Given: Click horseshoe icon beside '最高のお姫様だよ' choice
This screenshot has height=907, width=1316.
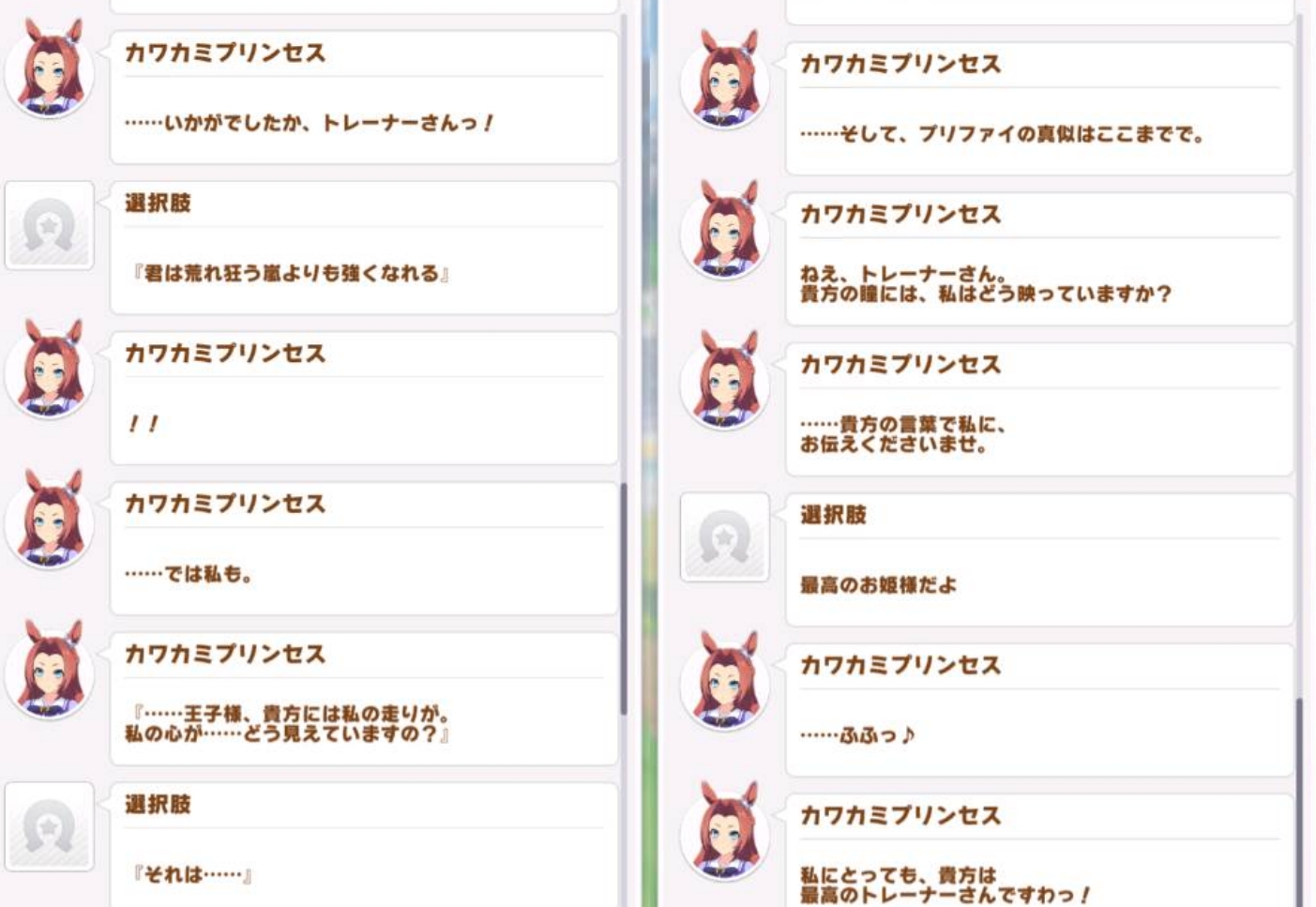Looking at the screenshot, I should 724,537.
